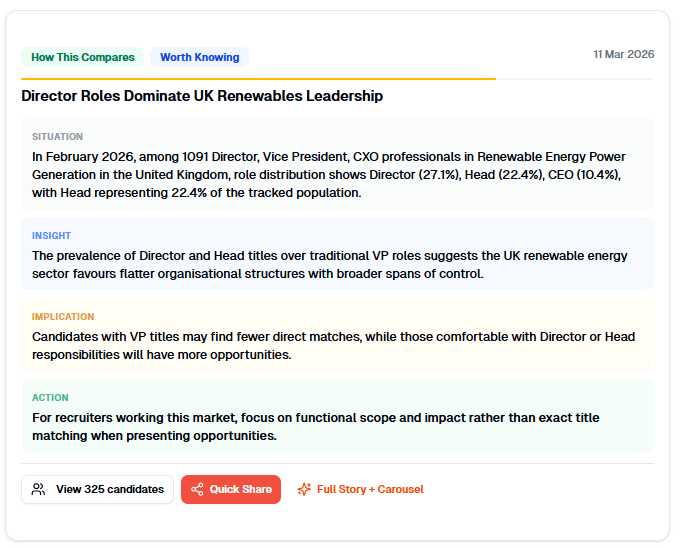This screenshot has height=548, width=682.
Task: Select the Insight text on flatter structures
Action: tap(328, 265)
